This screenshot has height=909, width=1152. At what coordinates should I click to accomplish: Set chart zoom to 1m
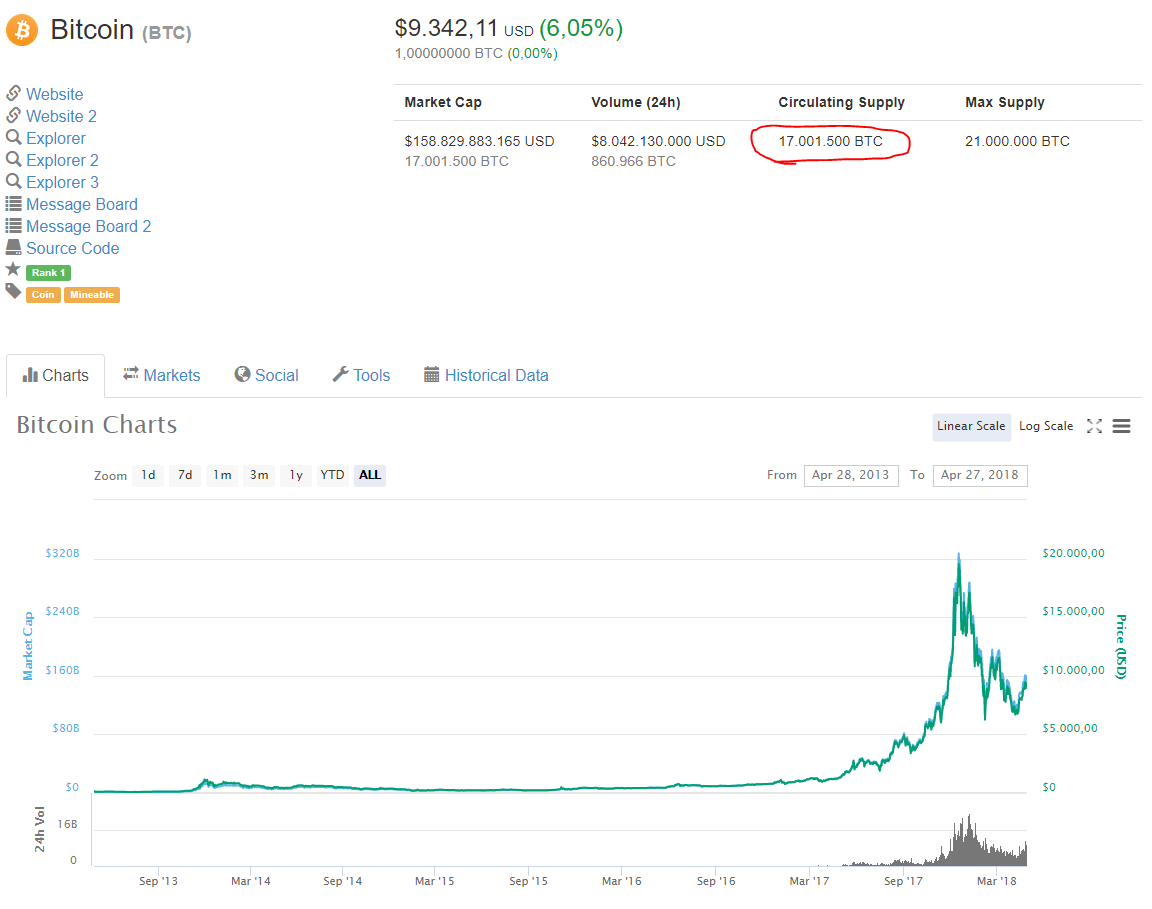(x=222, y=475)
